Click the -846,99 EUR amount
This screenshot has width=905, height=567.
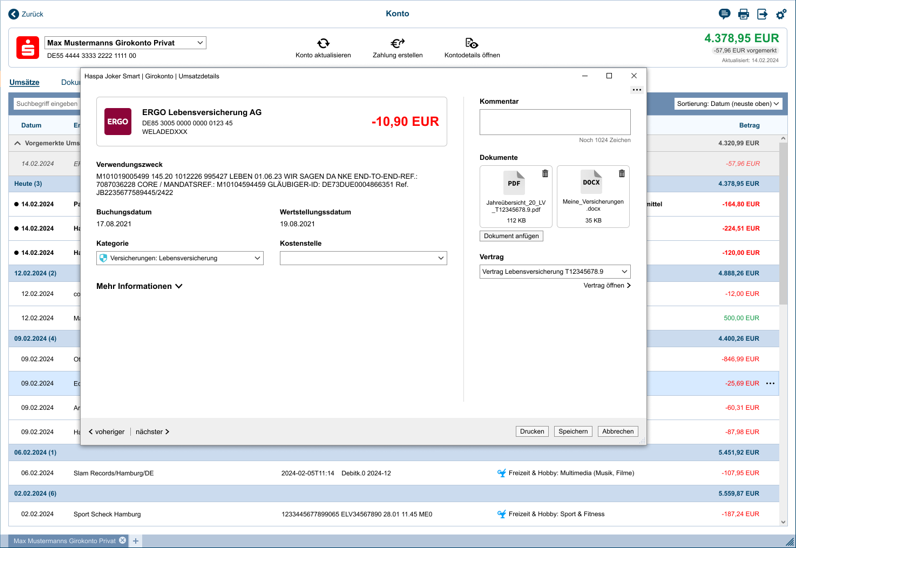(x=741, y=359)
